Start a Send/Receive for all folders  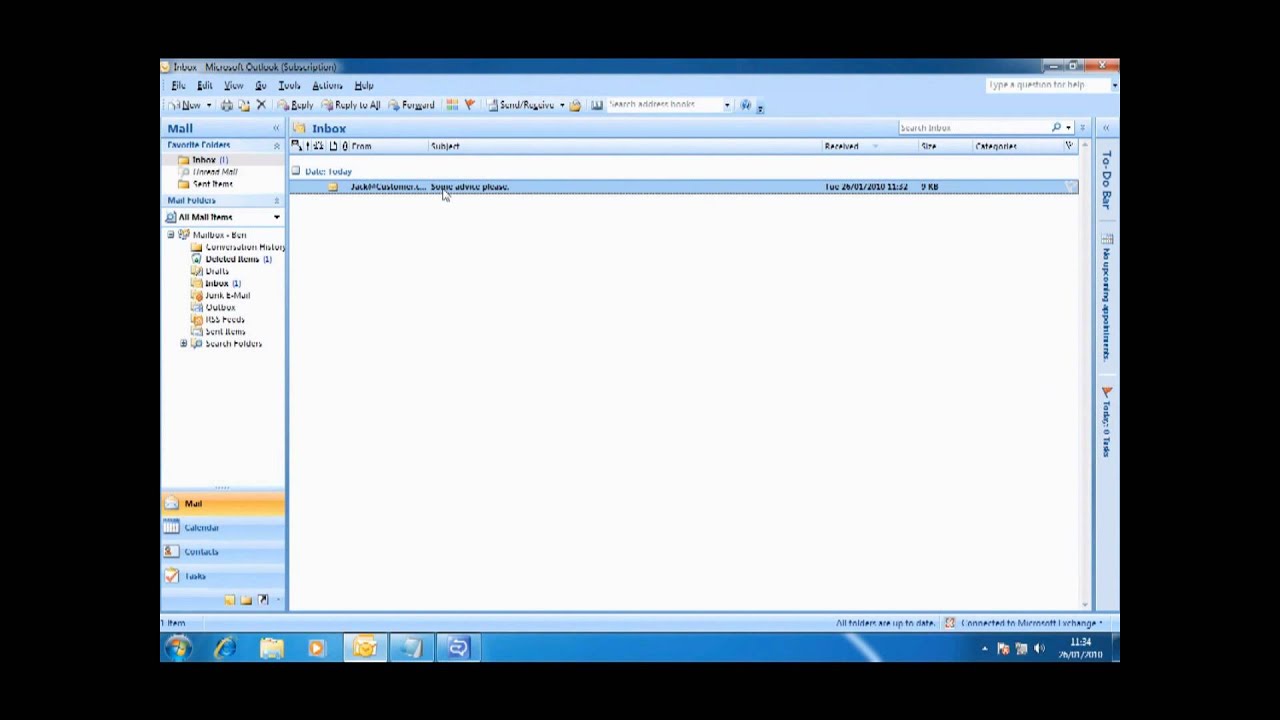pyautogui.click(x=520, y=105)
